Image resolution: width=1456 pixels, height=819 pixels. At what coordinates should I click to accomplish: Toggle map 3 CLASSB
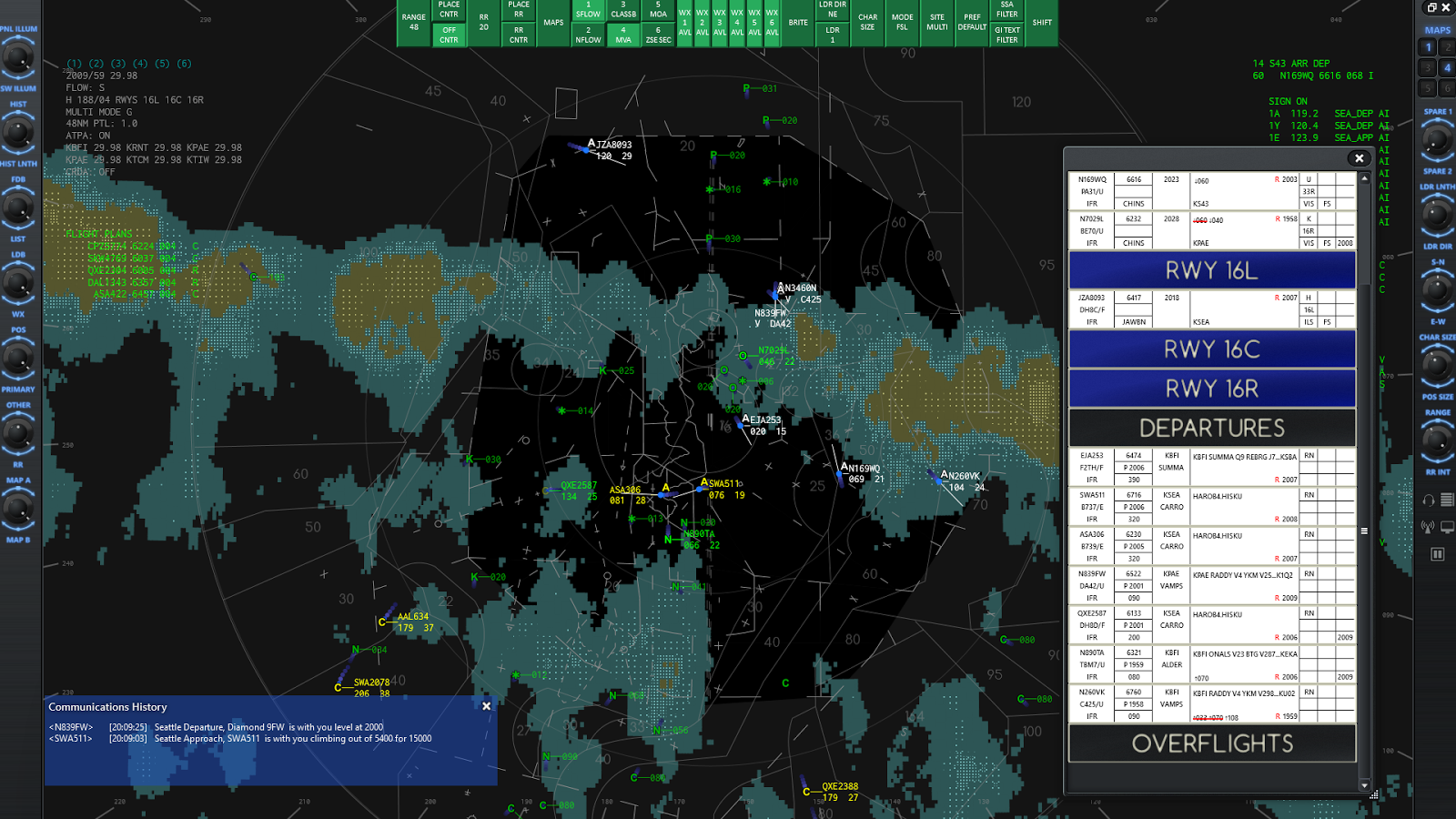pyautogui.click(x=623, y=10)
